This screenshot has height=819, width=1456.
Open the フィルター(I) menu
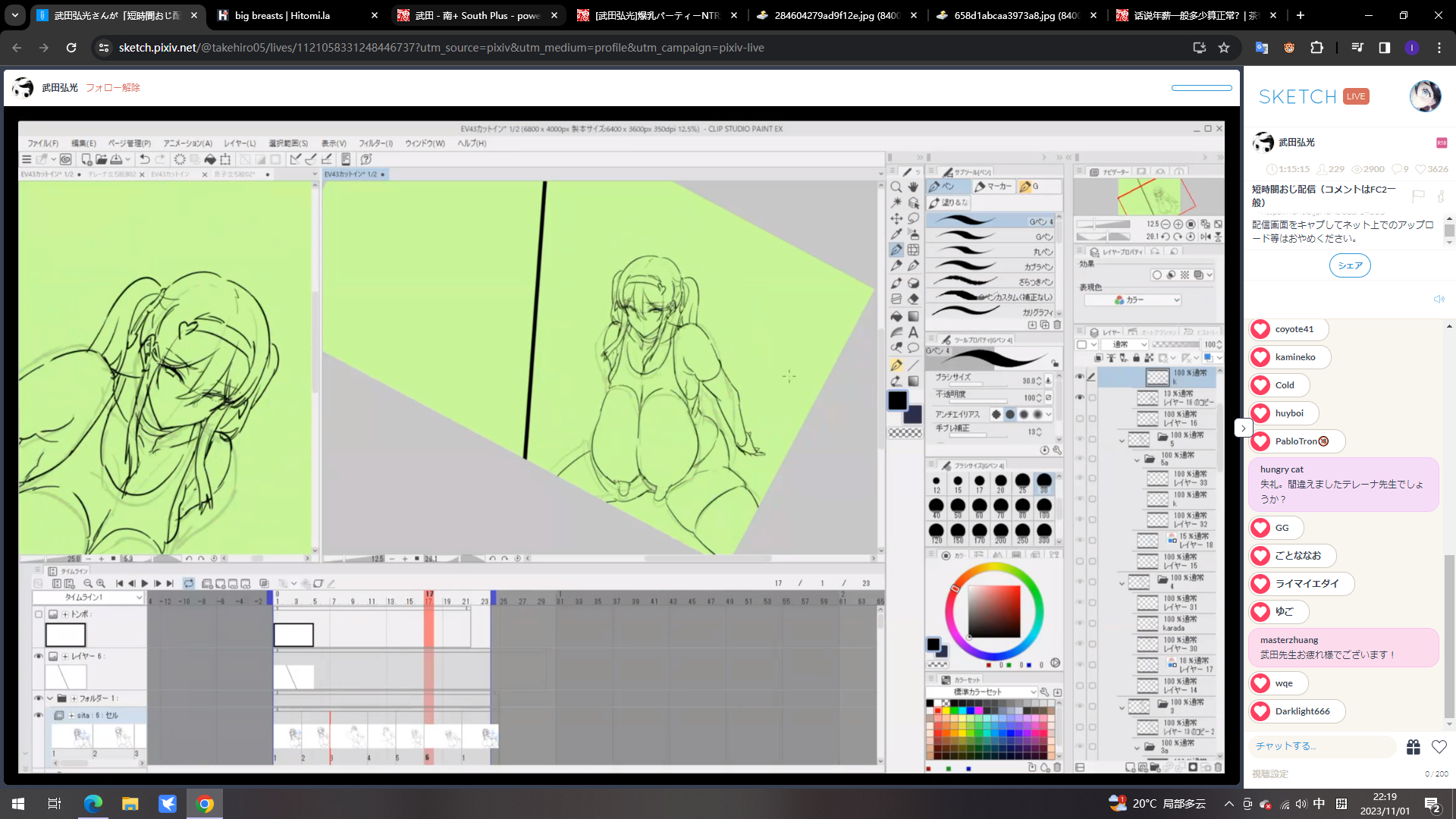[375, 143]
